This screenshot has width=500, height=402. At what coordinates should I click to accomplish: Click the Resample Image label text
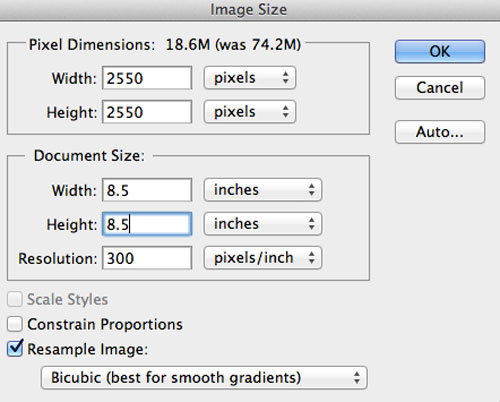click(88, 350)
